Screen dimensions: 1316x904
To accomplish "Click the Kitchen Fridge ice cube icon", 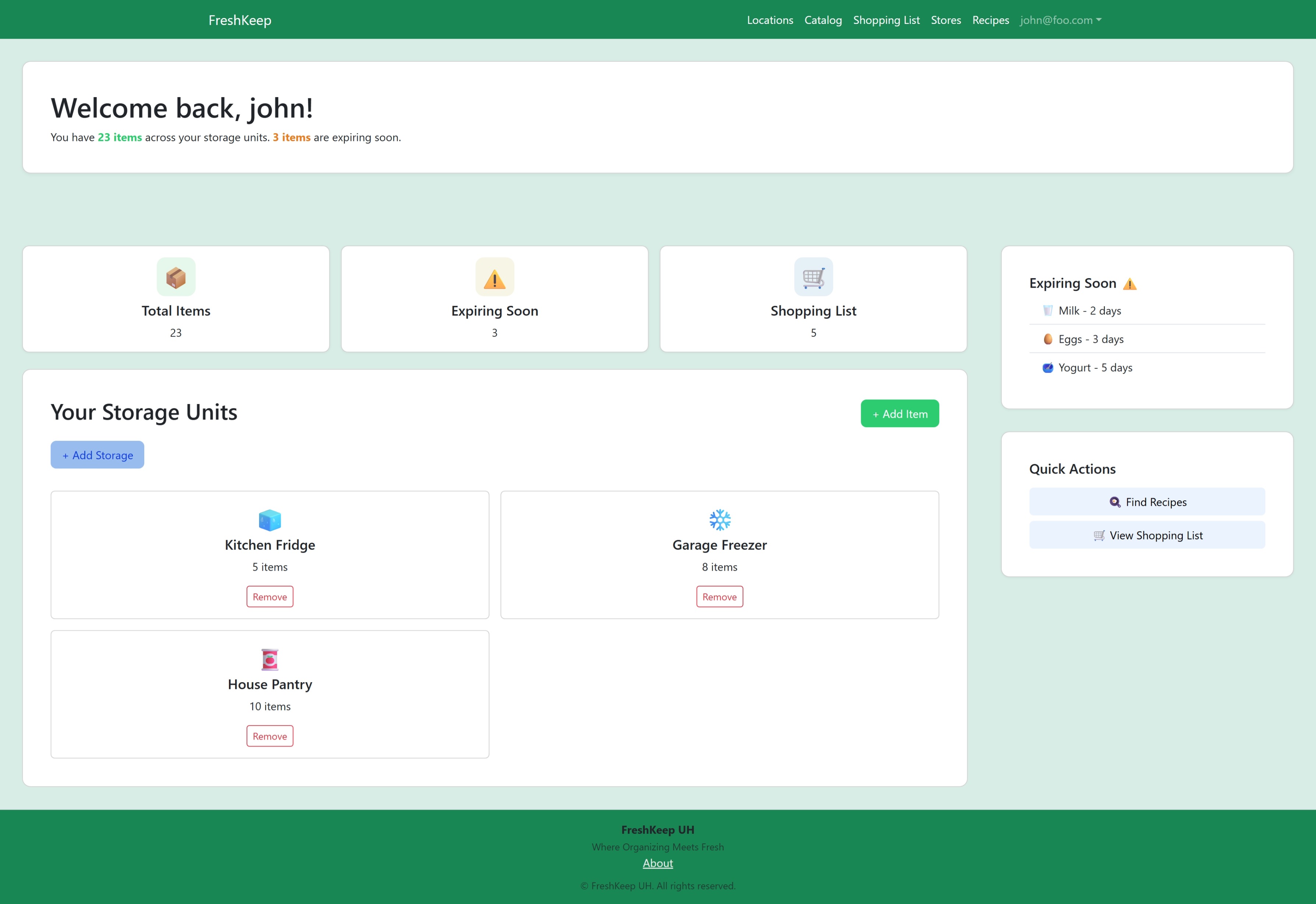I will click(270, 520).
